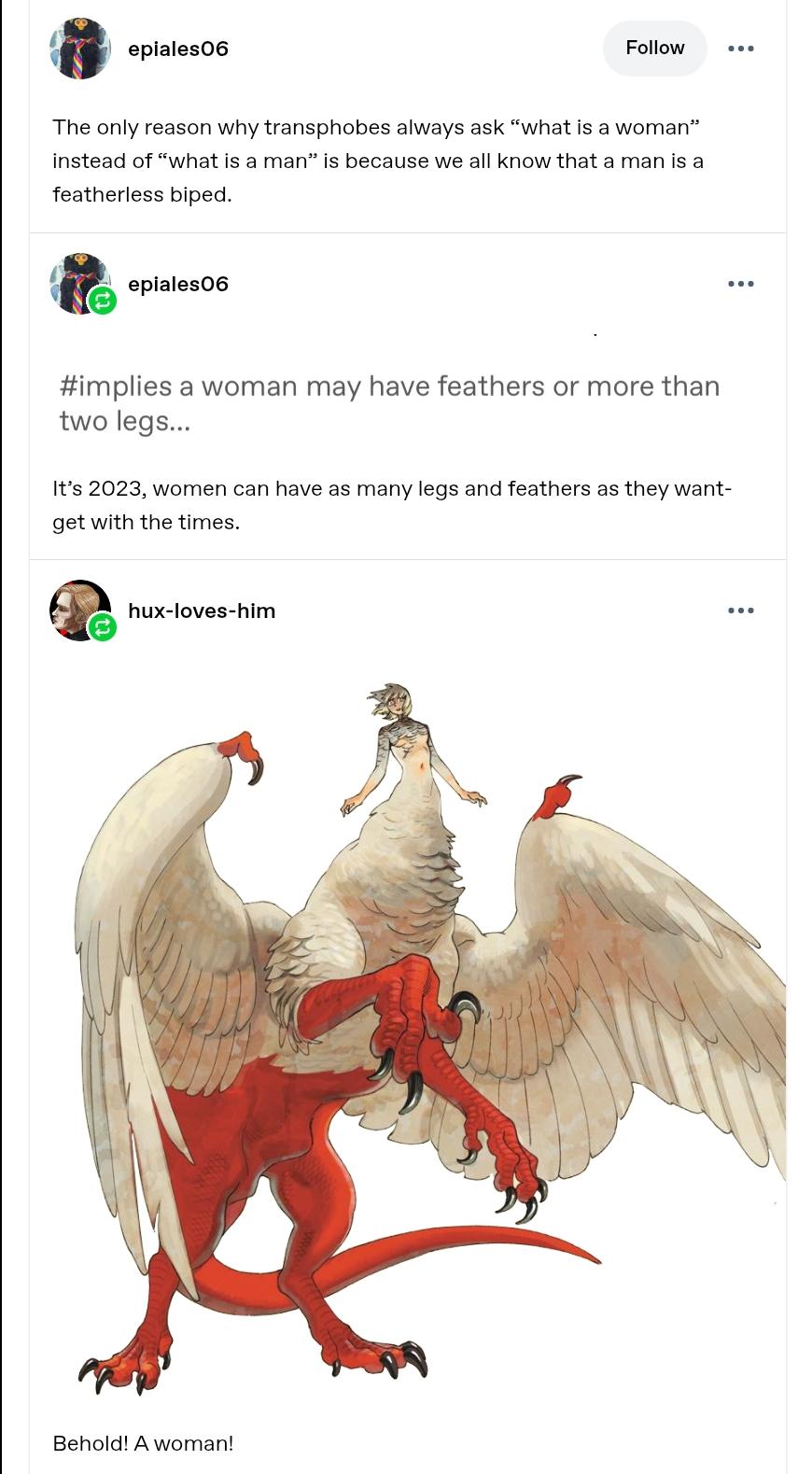Open the three-dot menu beside Follow

pyautogui.click(x=740, y=49)
